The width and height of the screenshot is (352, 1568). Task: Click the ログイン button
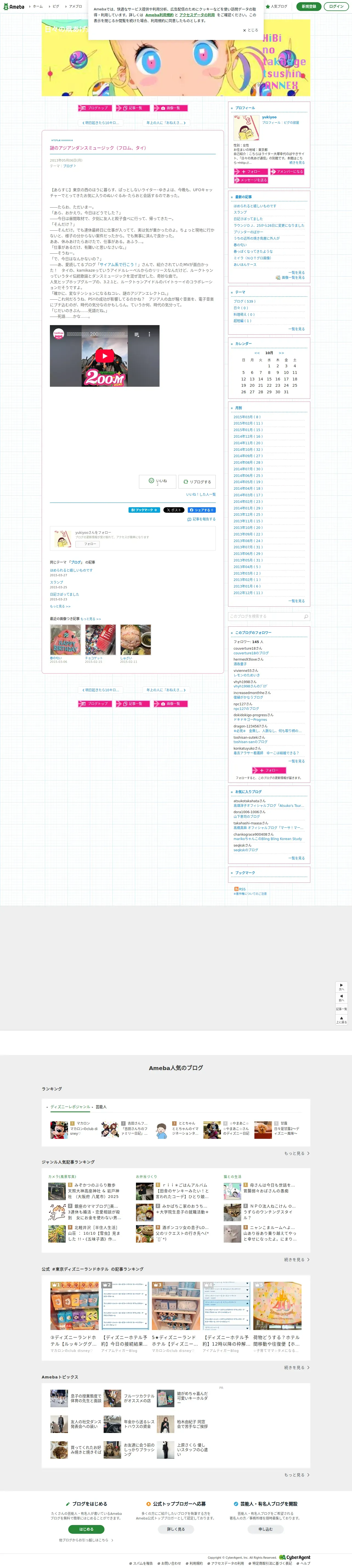pyautogui.click(x=336, y=6)
